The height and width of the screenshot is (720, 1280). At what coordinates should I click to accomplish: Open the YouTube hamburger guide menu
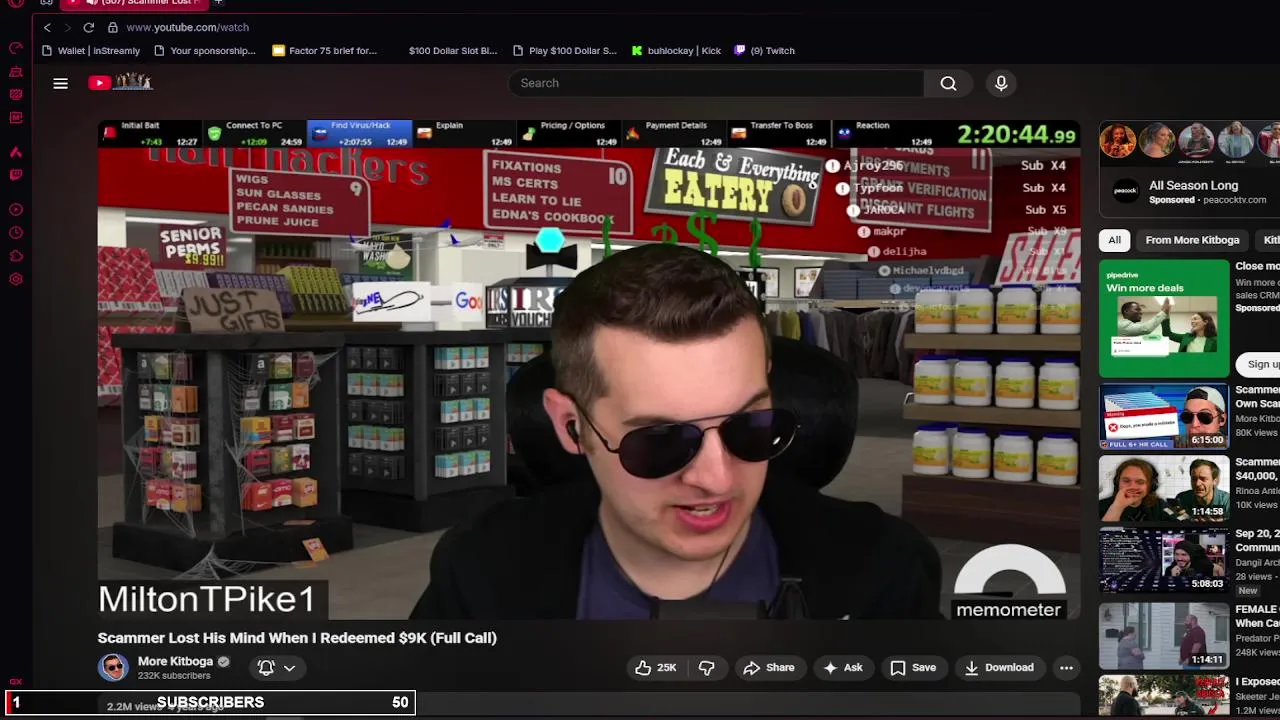coord(61,83)
